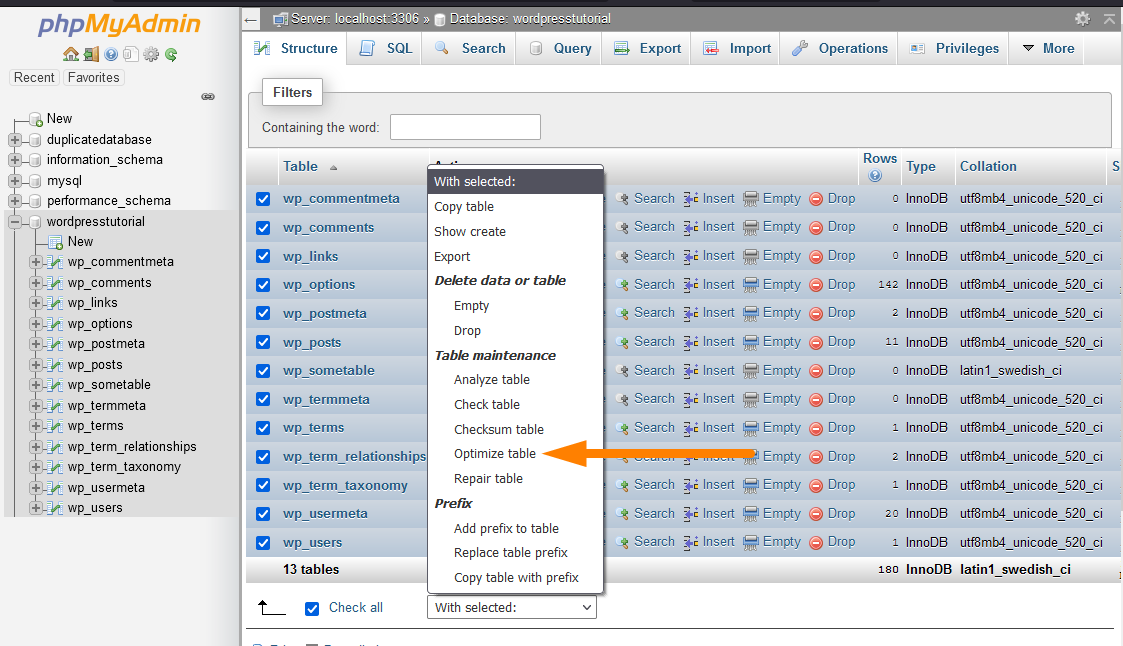Viewport: 1123px width, 646px height.
Task: Click the Drop icon for wp_term_taxonomy row
Action: tap(816, 486)
